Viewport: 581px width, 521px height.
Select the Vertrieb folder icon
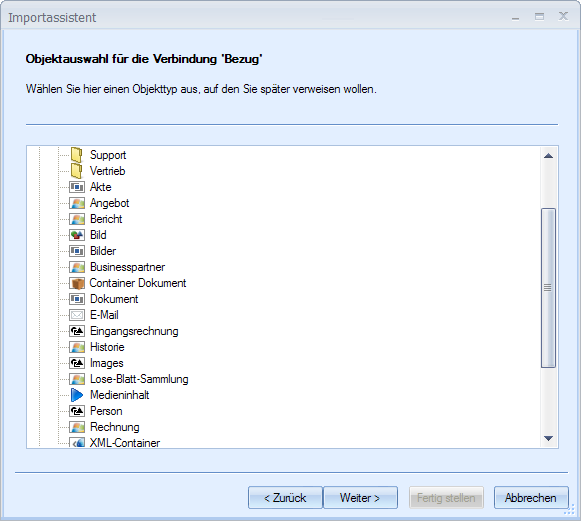77,171
